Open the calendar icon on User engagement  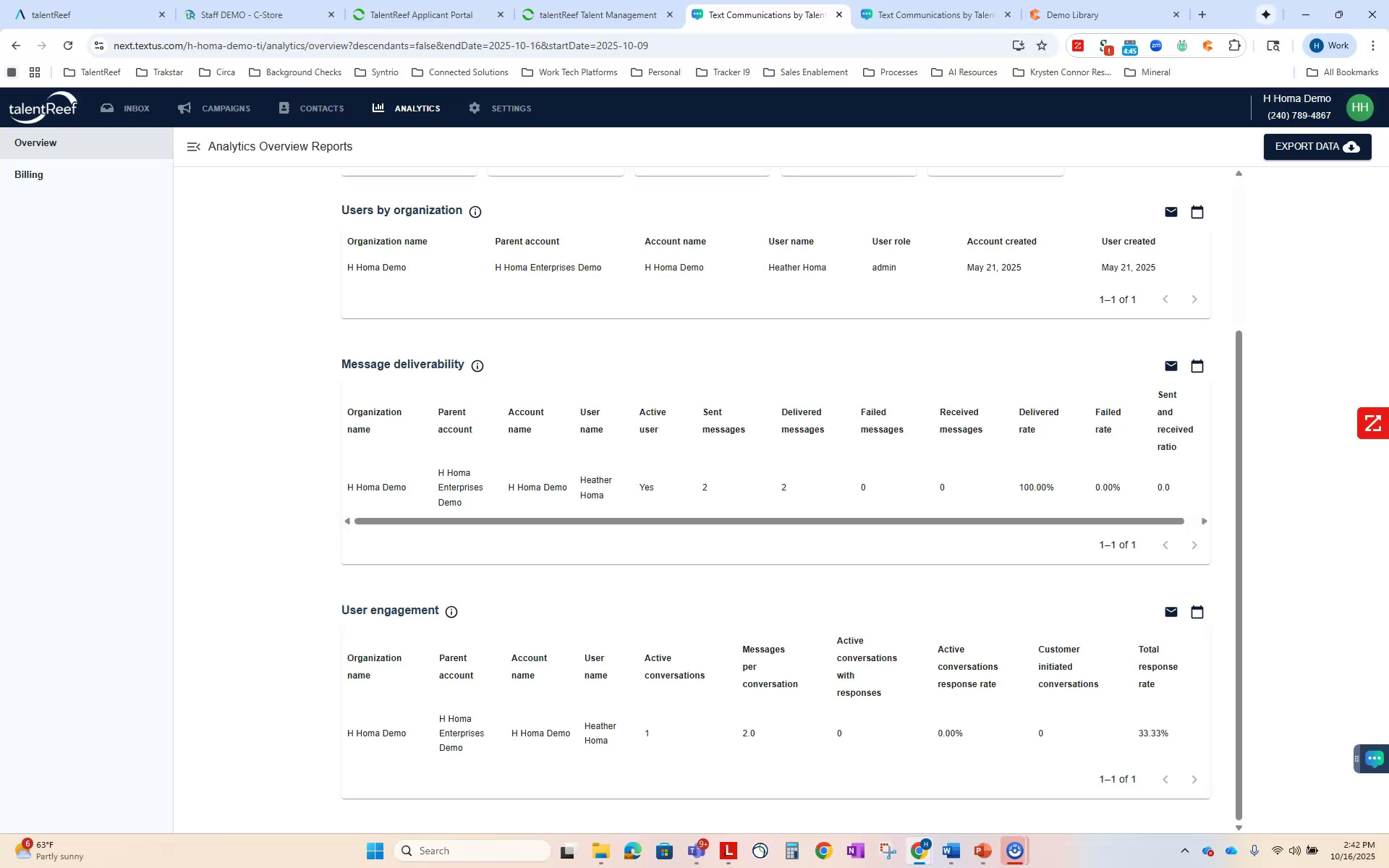(1197, 612)
